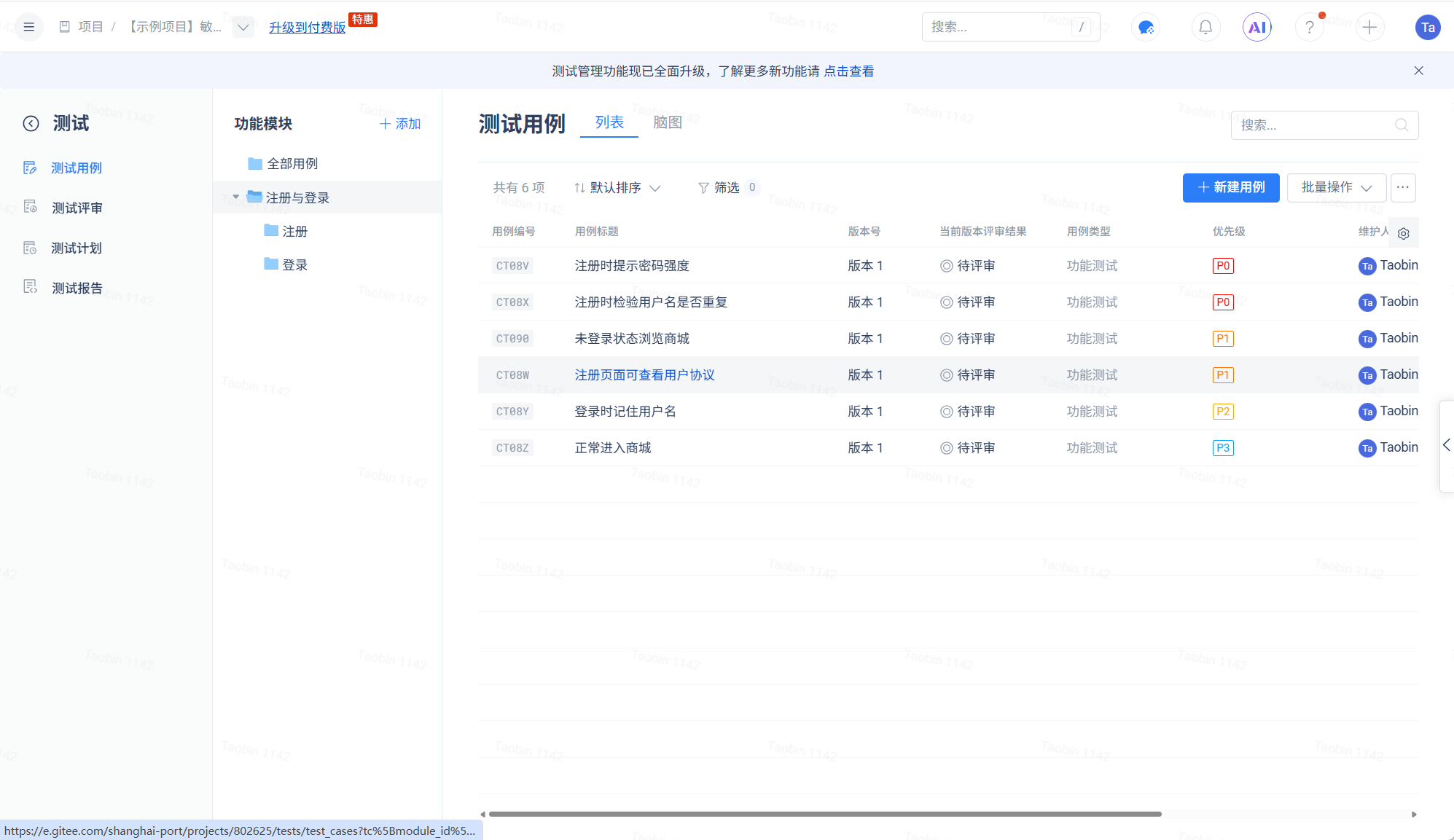The width and height of the screenshot is (1454, 840).
Task: Click the more actions ellipsis icon
Action: [1402, 187]
